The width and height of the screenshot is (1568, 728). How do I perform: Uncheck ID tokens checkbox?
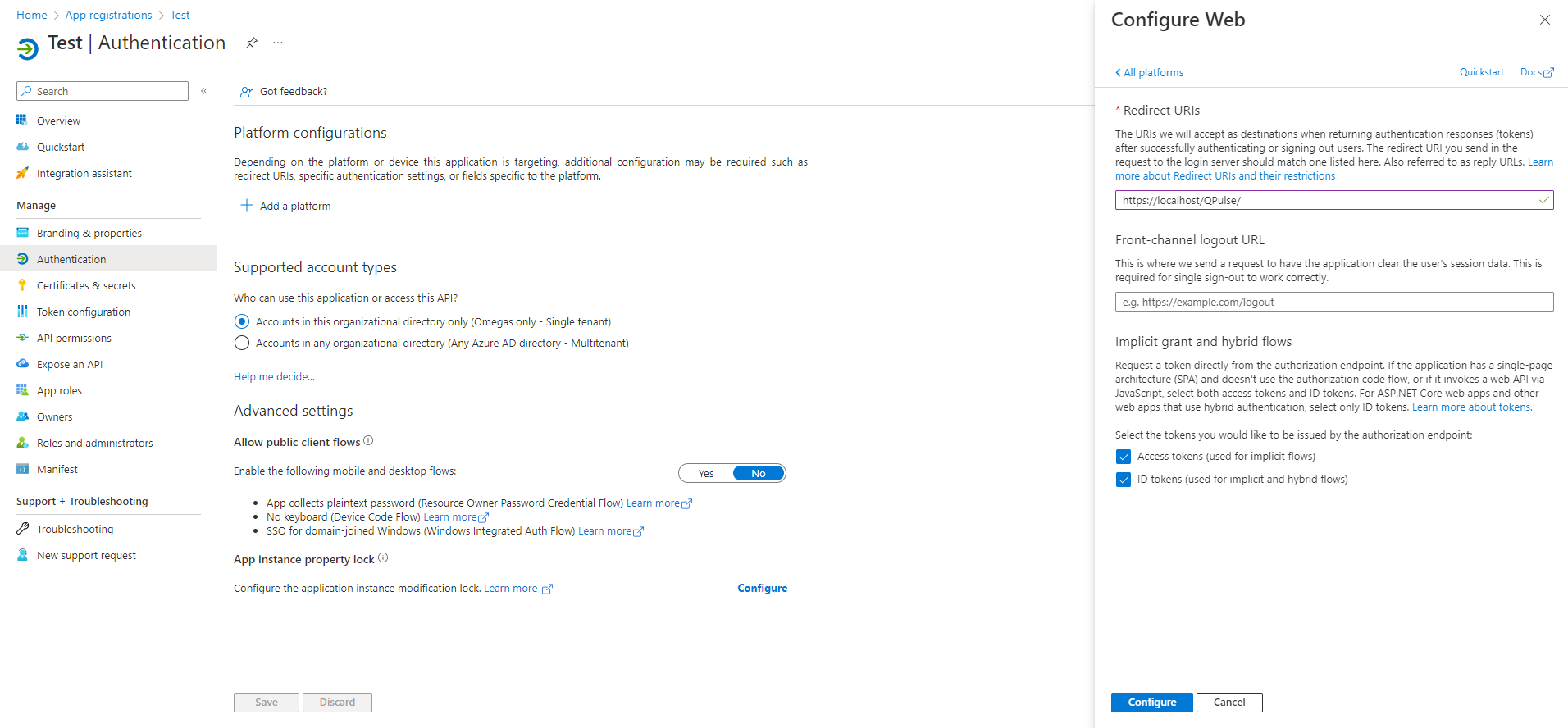coord(1124,480)
